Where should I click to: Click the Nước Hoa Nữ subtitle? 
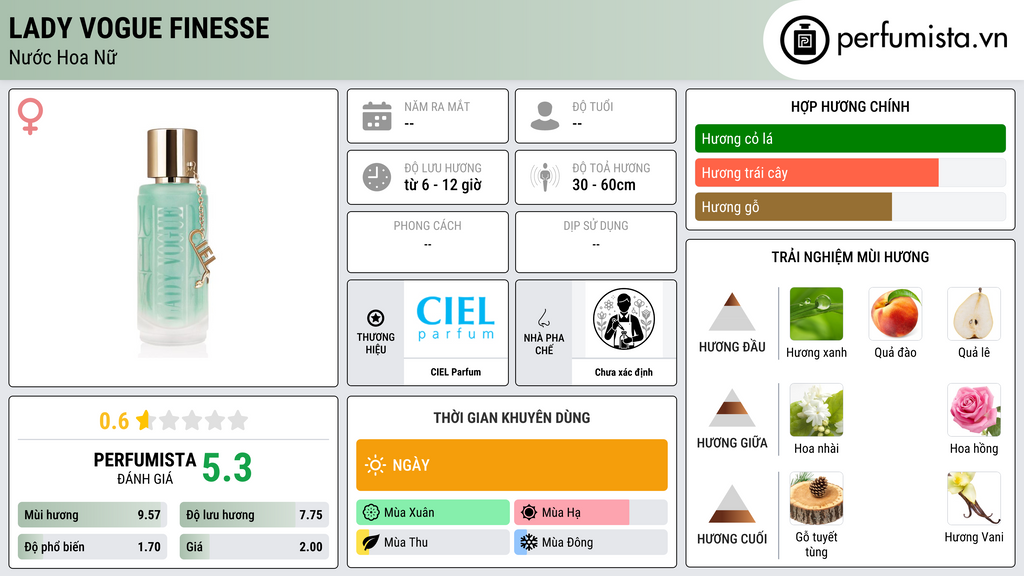tap(63, 57)
